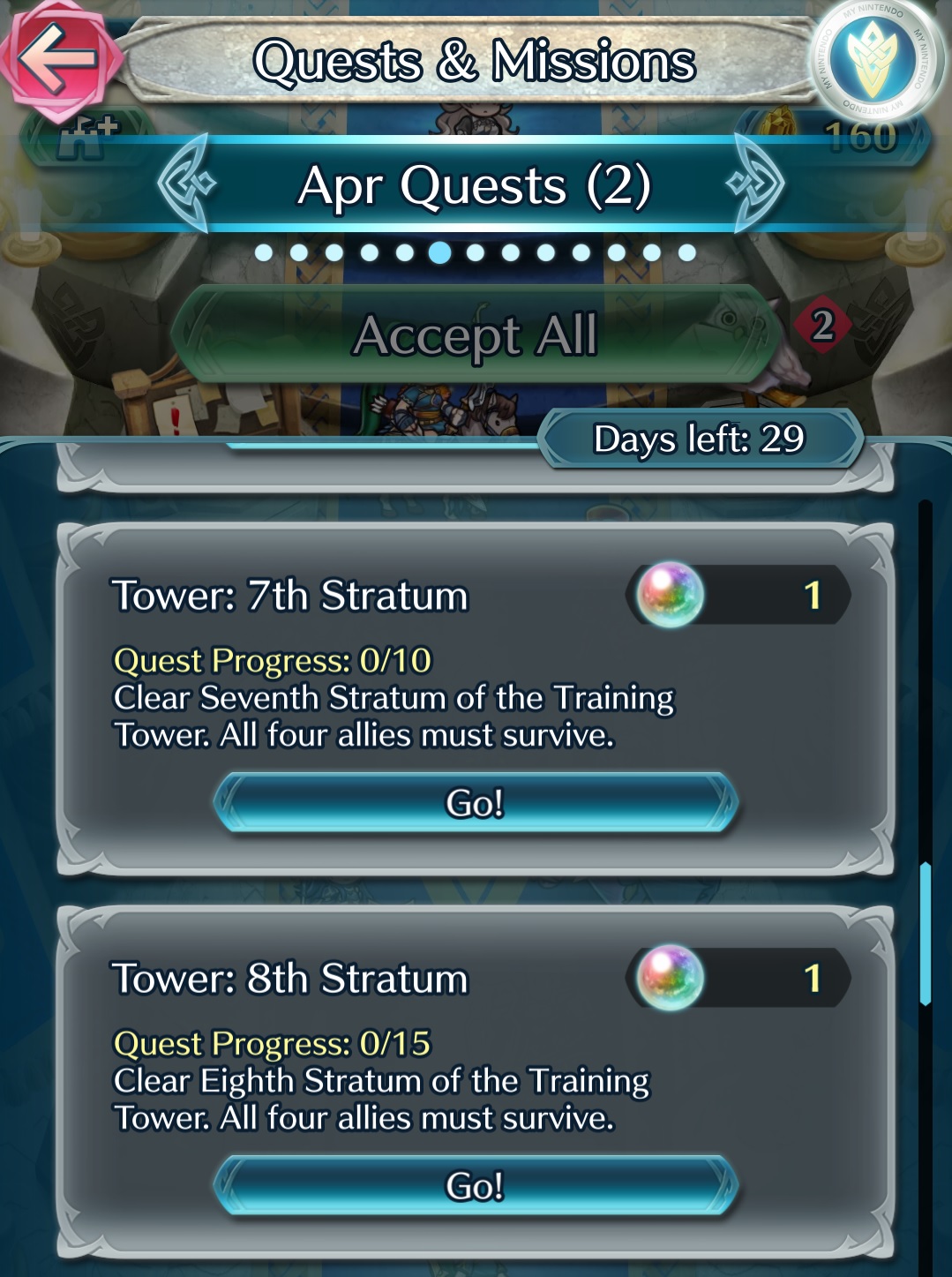Screen dimensions: 952x1277
Task: Tap the red badge showing 2
Action: (822, 326)
